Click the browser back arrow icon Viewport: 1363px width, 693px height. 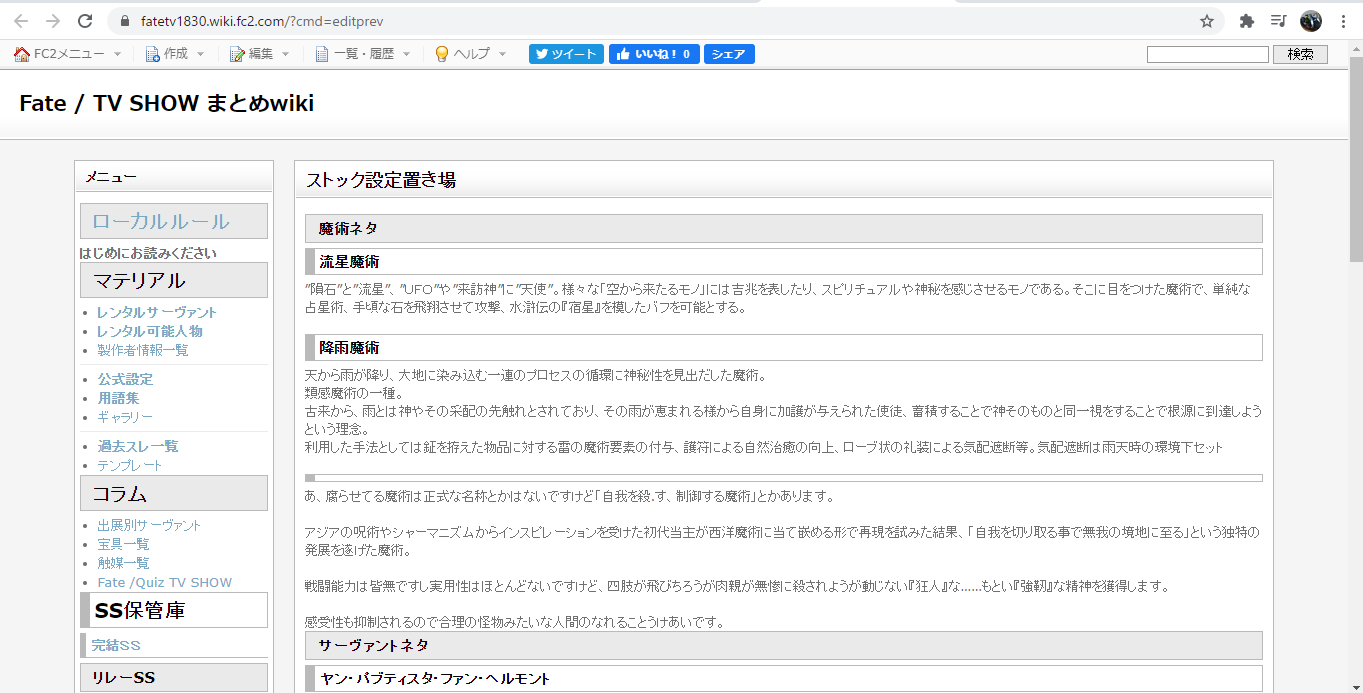point(21,21)
